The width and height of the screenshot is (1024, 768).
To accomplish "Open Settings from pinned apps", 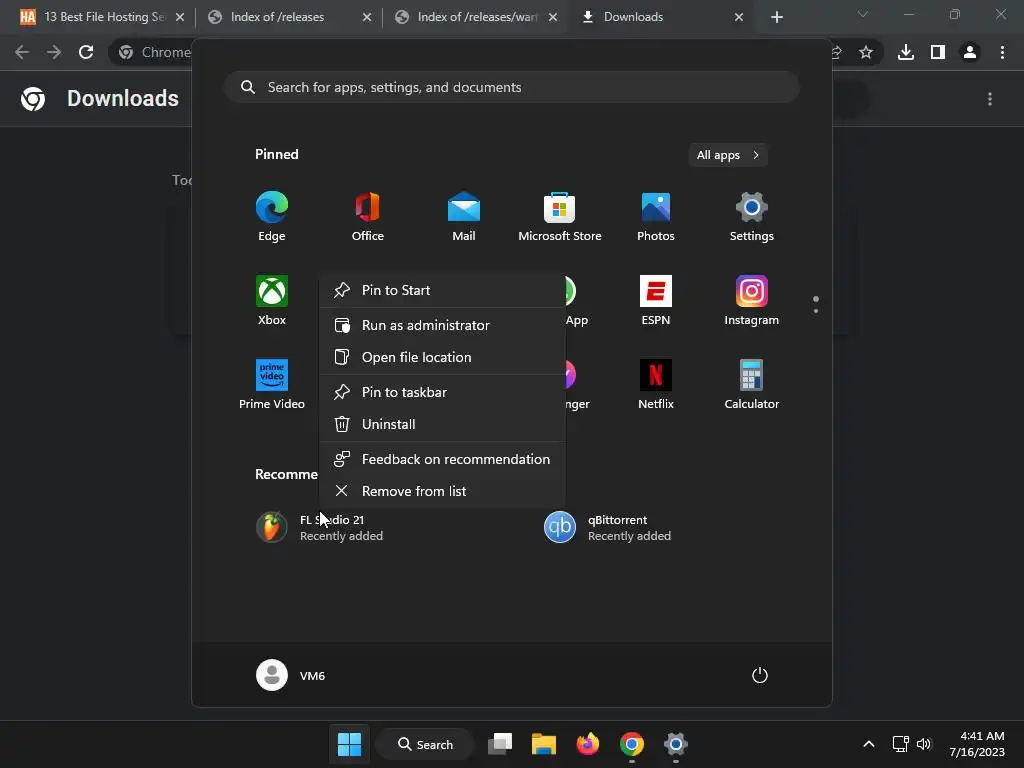I will [x=752, y=216].
